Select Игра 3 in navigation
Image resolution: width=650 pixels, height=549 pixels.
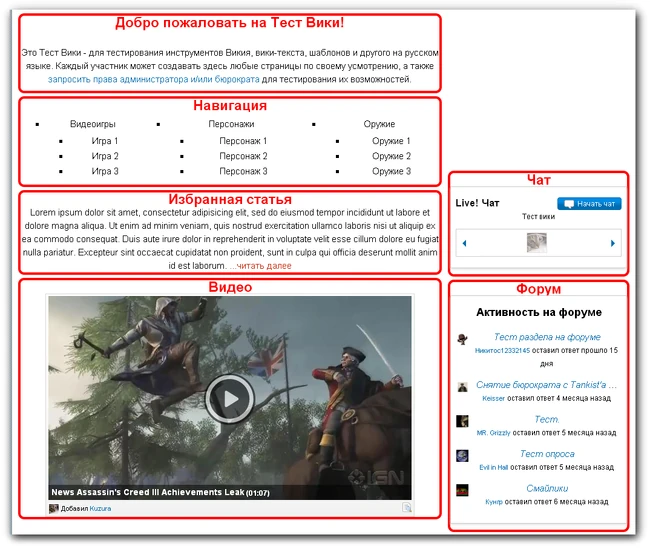(104, 171)
